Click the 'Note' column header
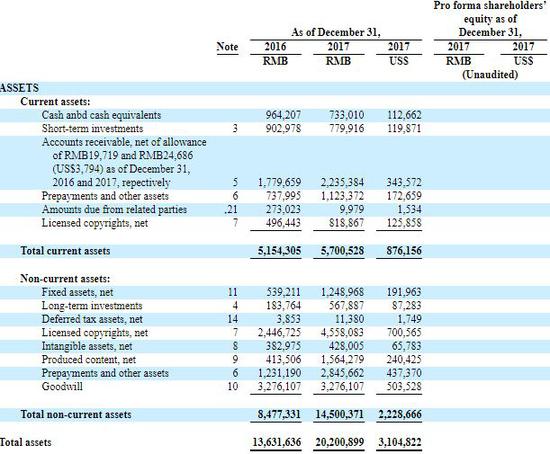The height and width of the screenshot is (454, 550). 227,47
